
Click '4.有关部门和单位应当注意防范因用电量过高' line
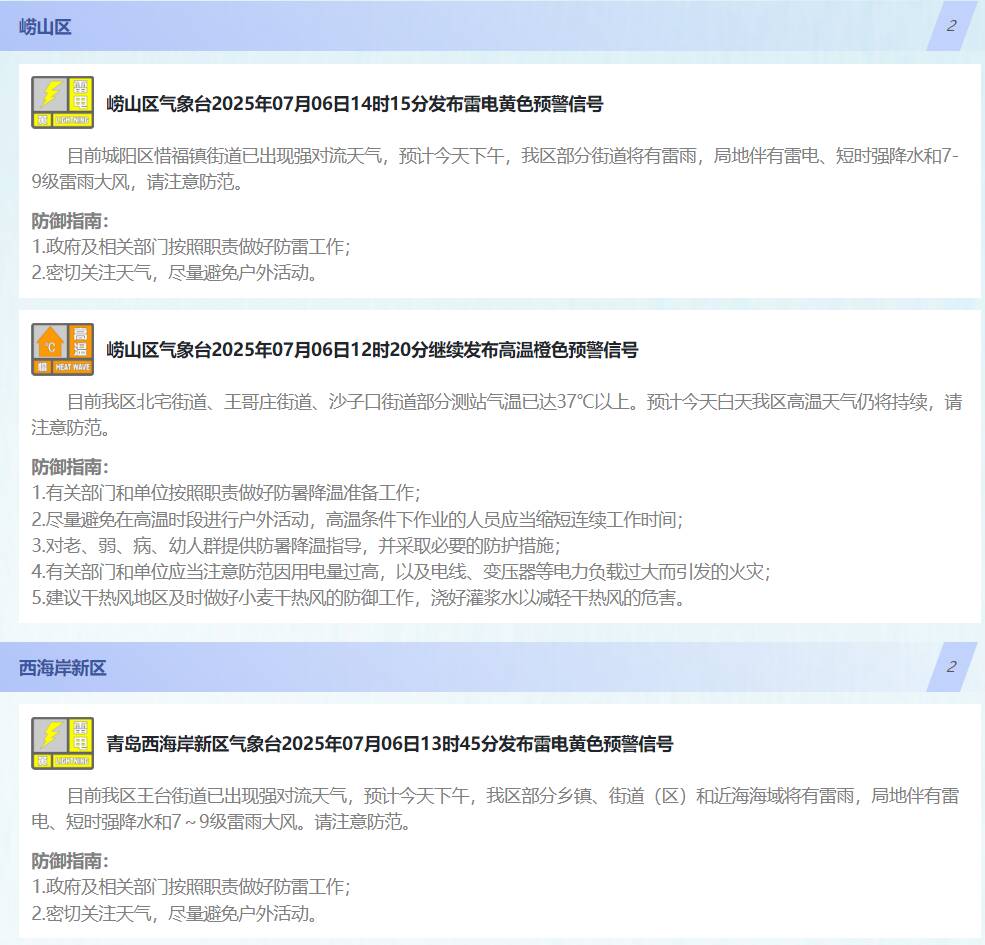coord(401,572)
